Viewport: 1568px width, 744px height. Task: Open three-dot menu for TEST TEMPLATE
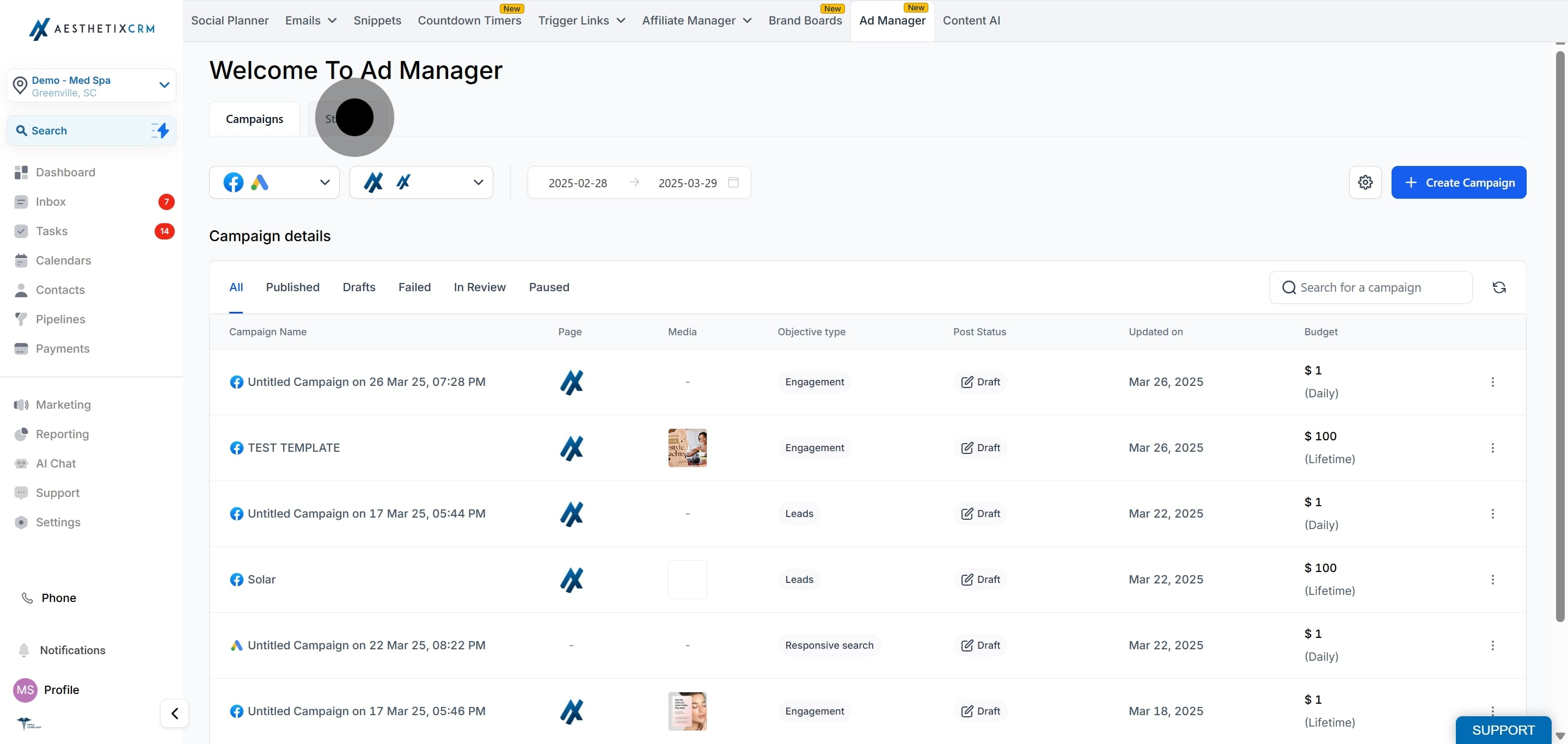pyautogui.click(x=1492, y=448)
